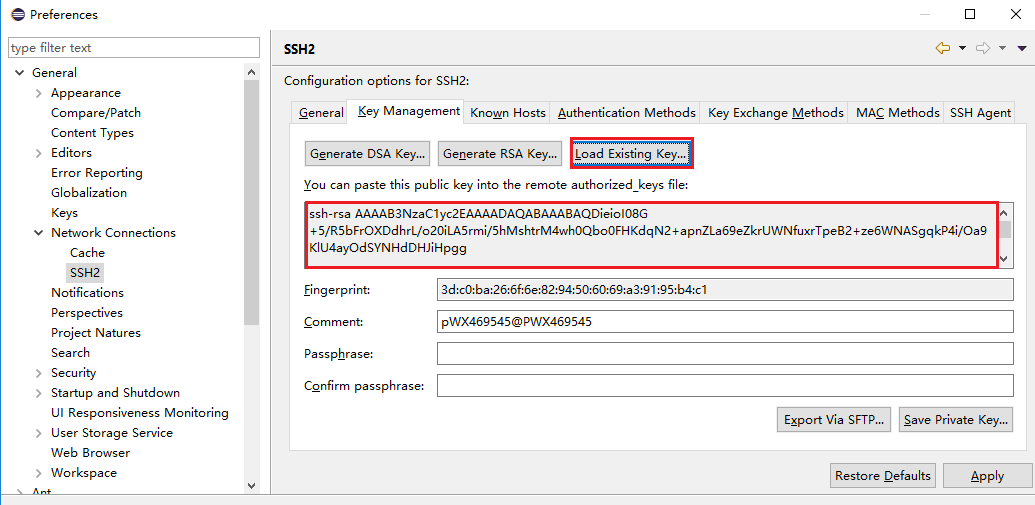The height and width of the screenshot is (505, 1035).
Task: Select Cache under Network Connections
Action: click(x=87, y=253)
